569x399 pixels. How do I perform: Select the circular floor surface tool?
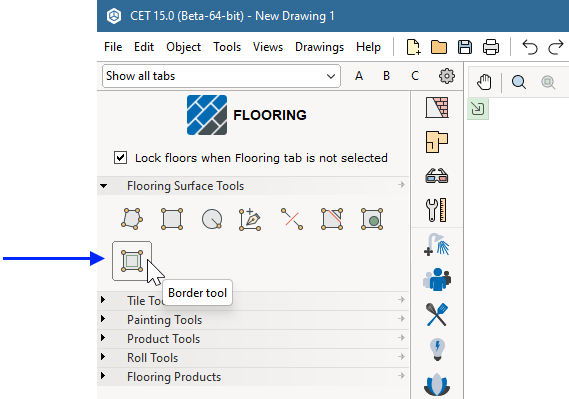coord(212,219)
